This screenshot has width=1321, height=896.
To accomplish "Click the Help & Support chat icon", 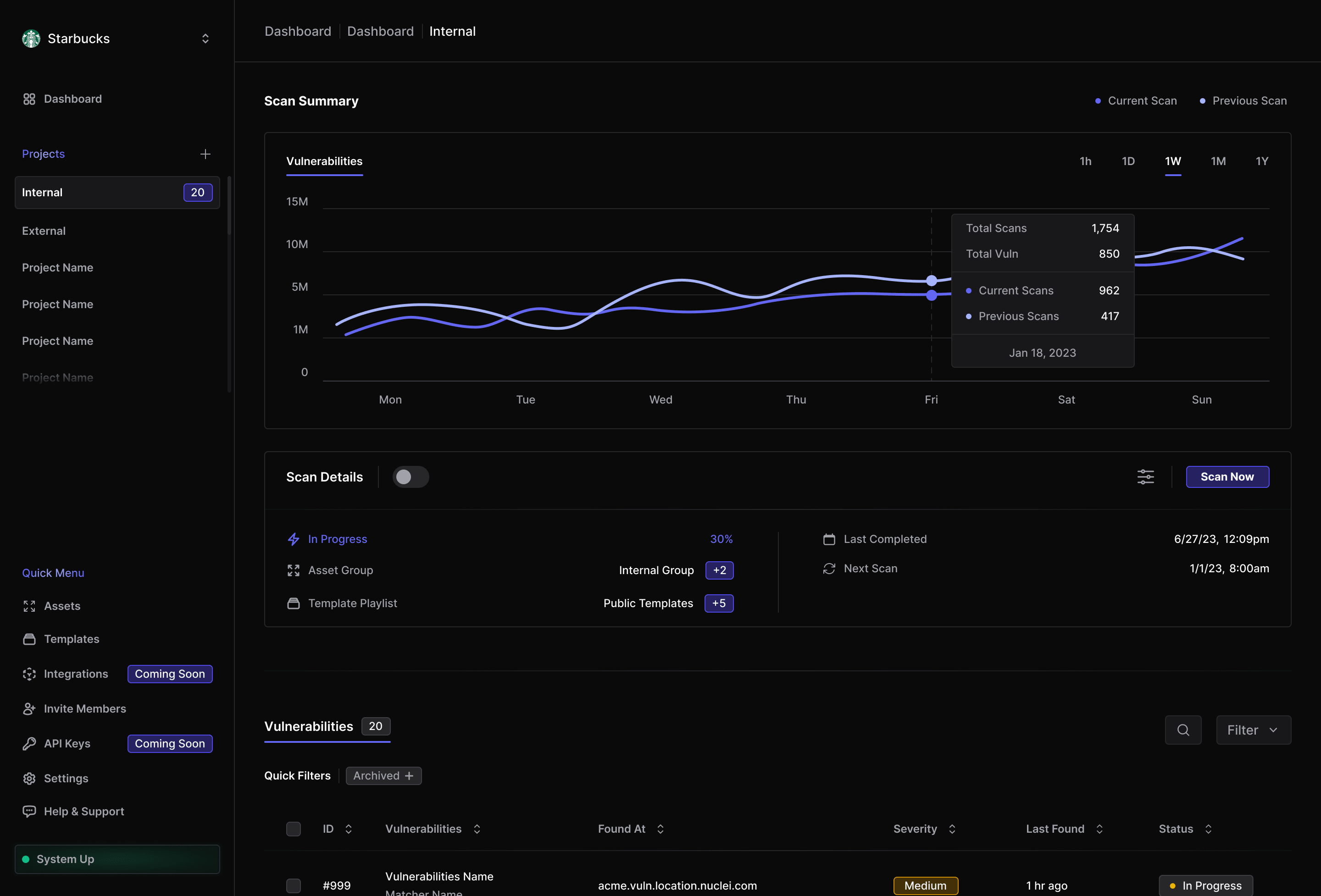I will pos(29,811).
